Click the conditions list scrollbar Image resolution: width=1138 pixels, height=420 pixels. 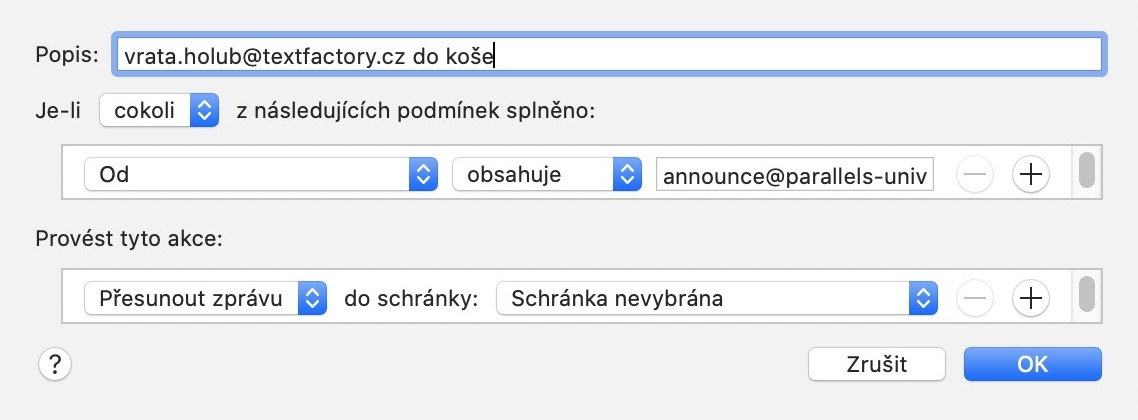pos(1086,170)
